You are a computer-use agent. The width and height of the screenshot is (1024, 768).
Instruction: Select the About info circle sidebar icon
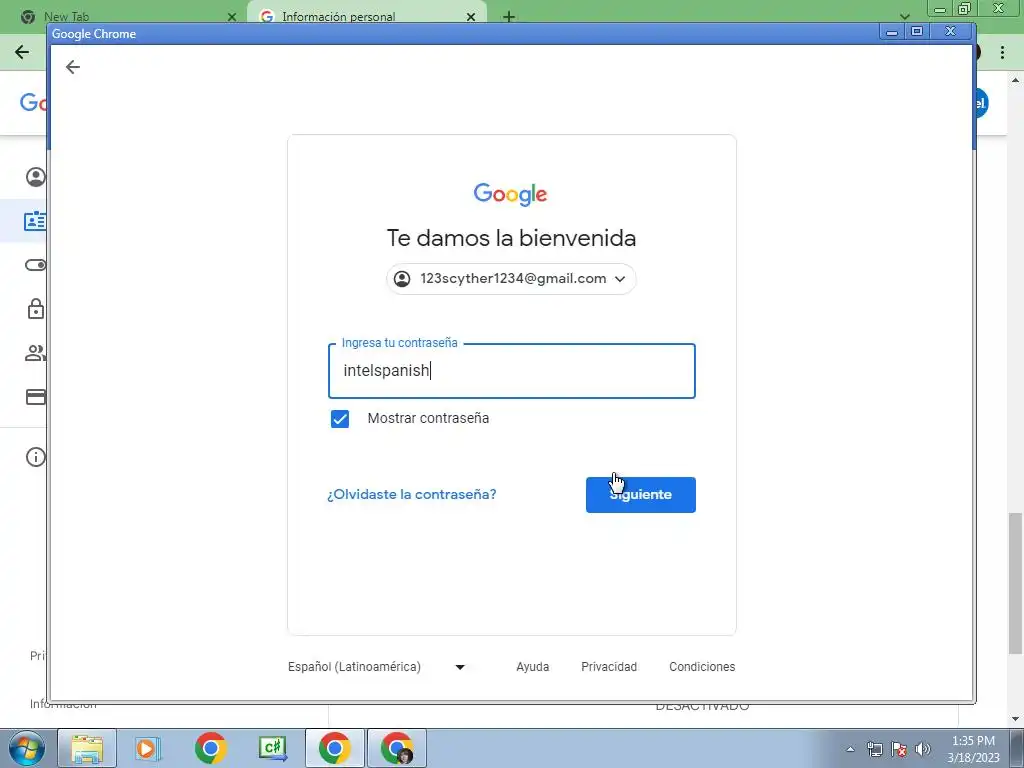pyautogui.click(x=36, y=456)
